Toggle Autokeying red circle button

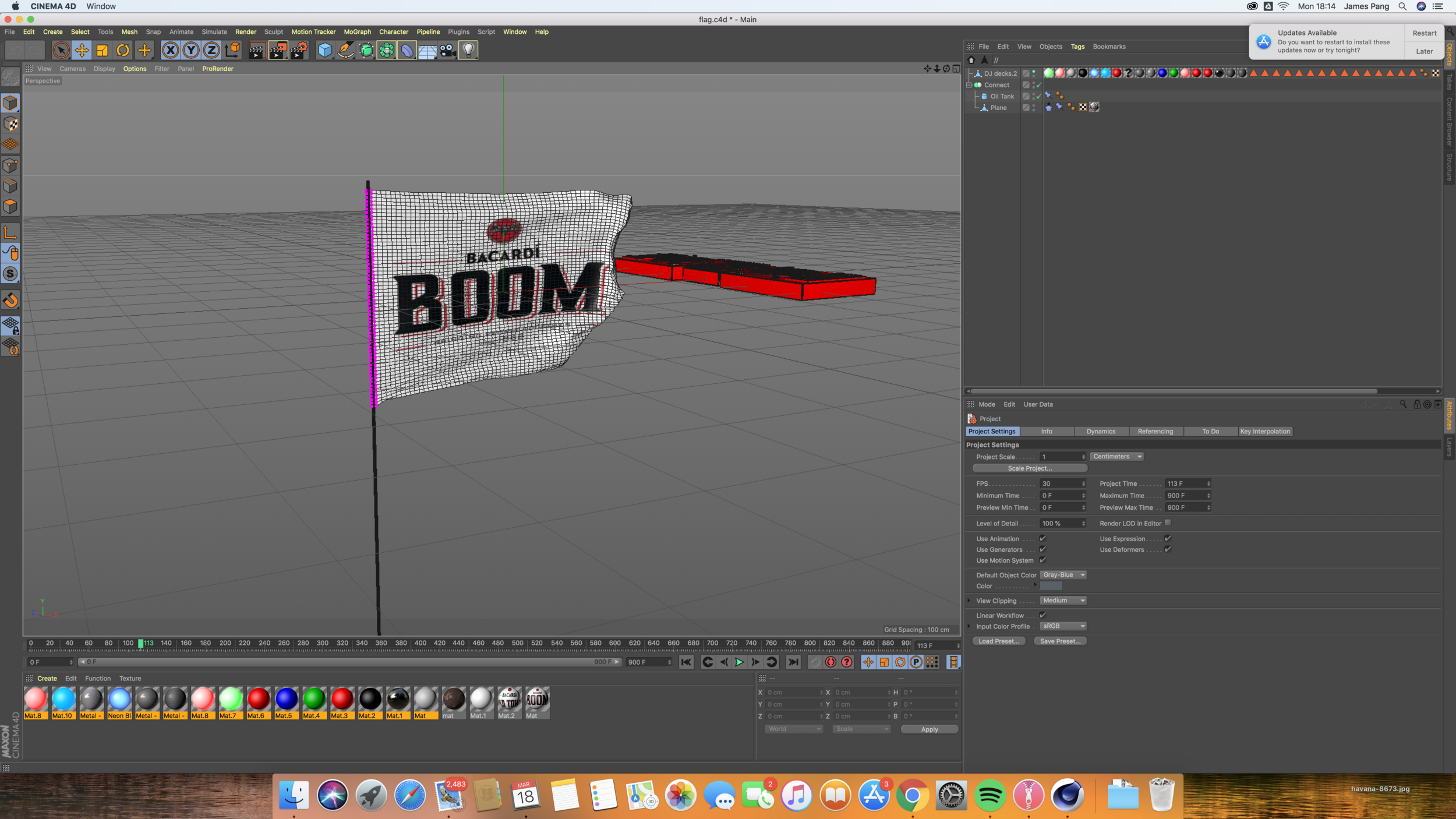831,662
